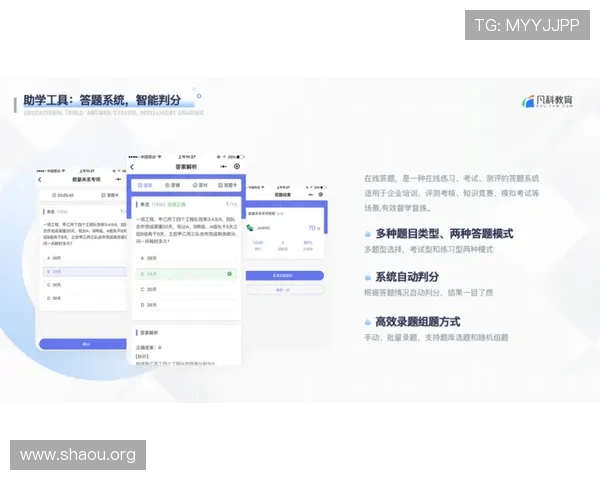The image size is (600, 480).
Task: Click the green check icon on option B
Action: (x=230, y=274)
